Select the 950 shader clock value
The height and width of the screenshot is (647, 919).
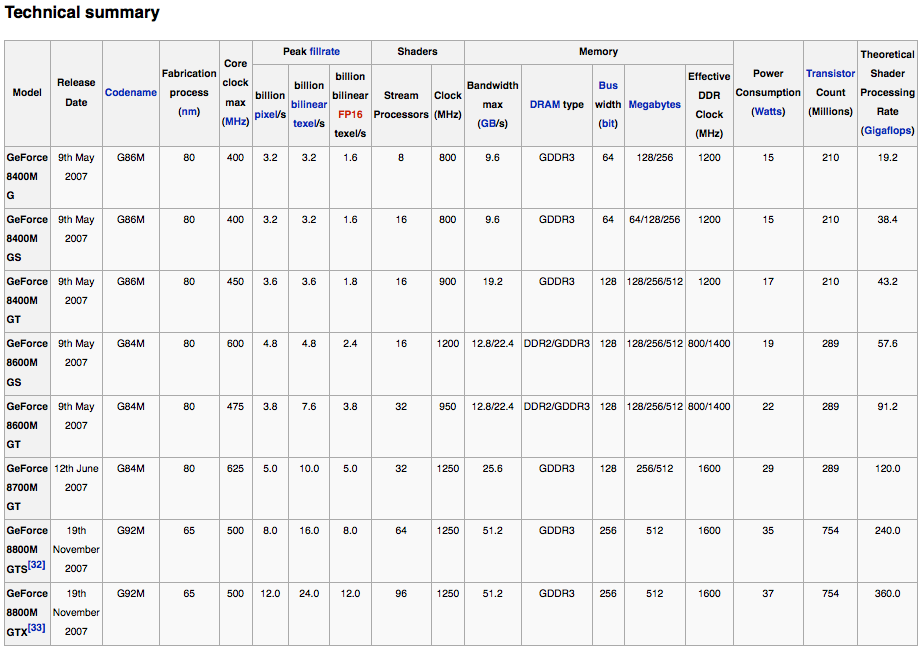pos(448,407)
